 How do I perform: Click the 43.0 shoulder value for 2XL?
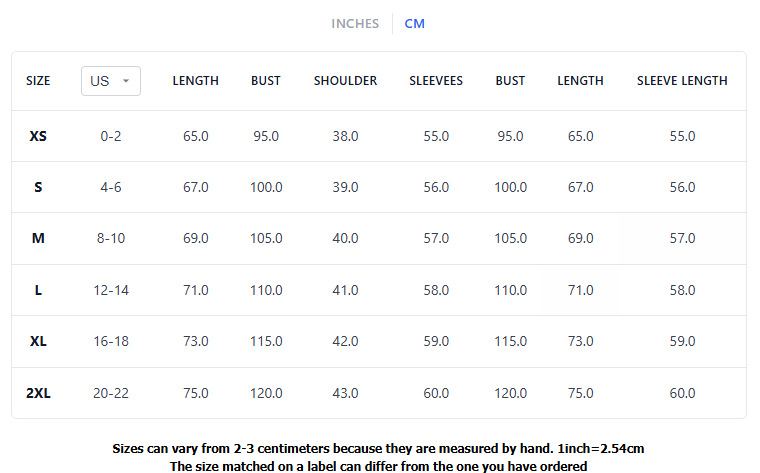click(345, 393)
